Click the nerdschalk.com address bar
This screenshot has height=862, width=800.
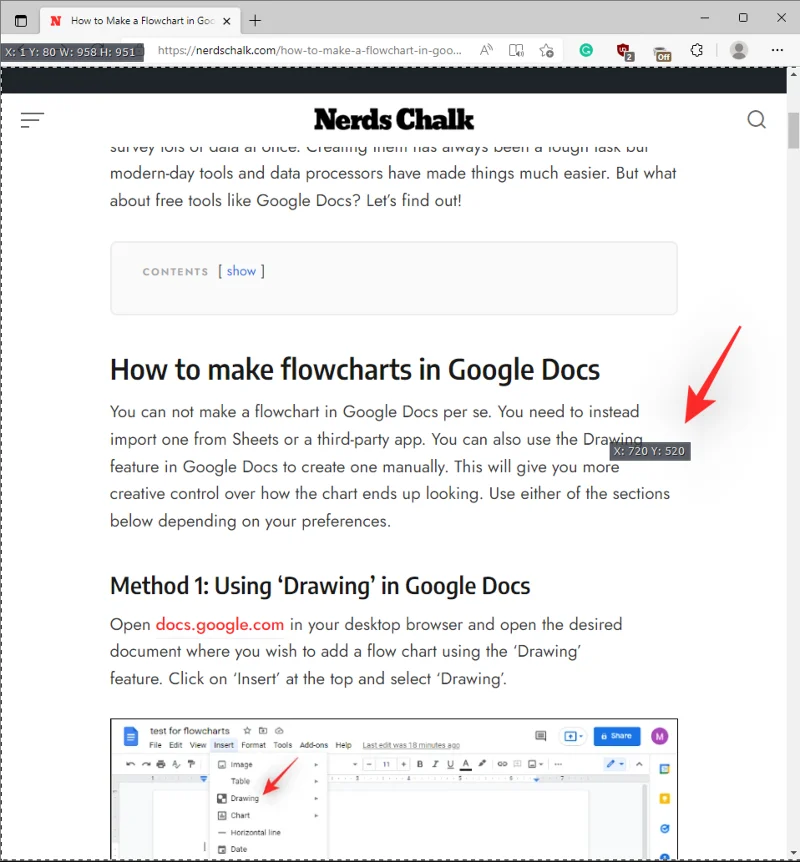pyautogui.click(x=310, y=50)
